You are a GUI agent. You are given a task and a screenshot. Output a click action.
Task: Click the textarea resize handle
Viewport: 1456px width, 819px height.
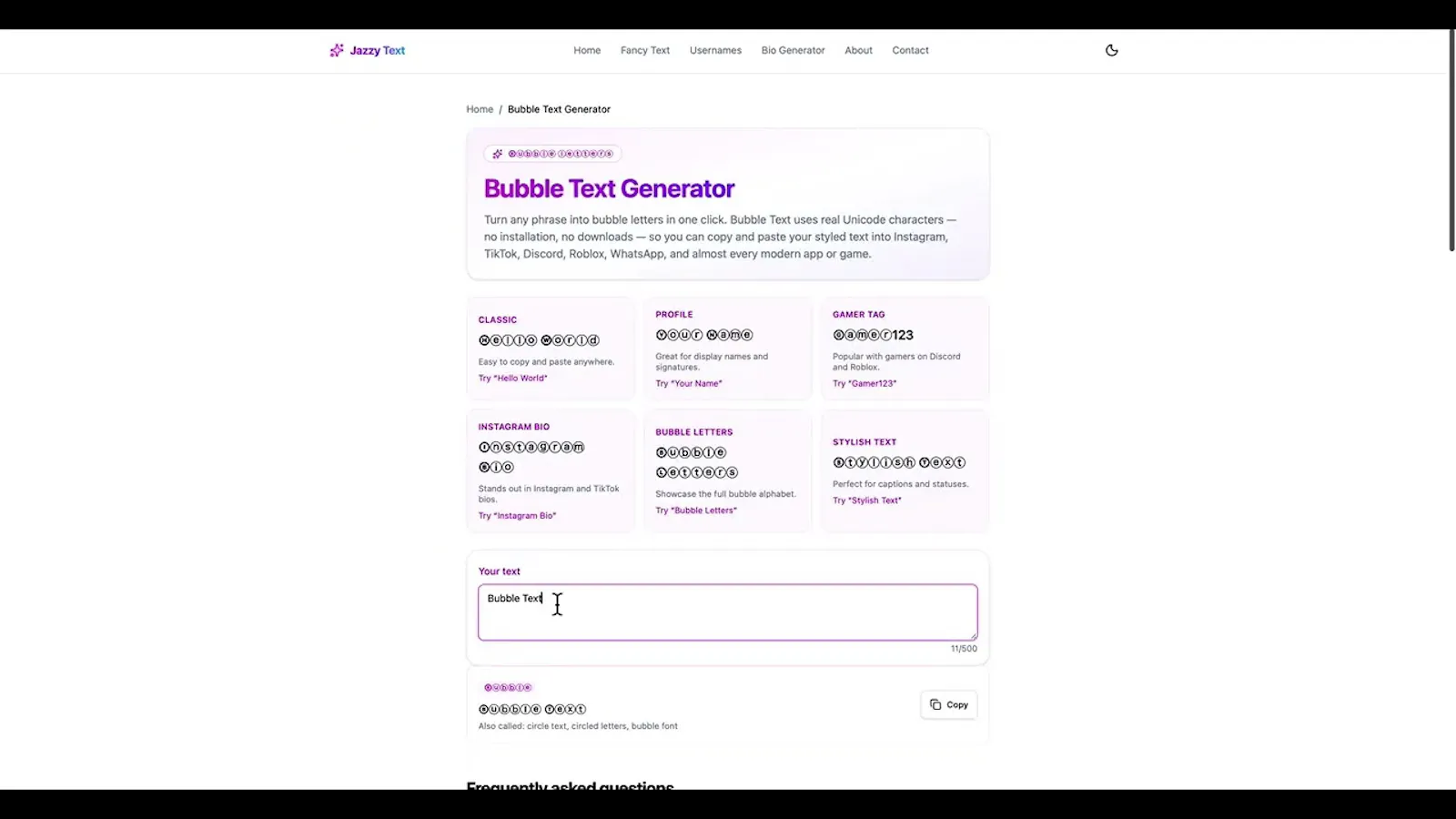pos(973,635)
